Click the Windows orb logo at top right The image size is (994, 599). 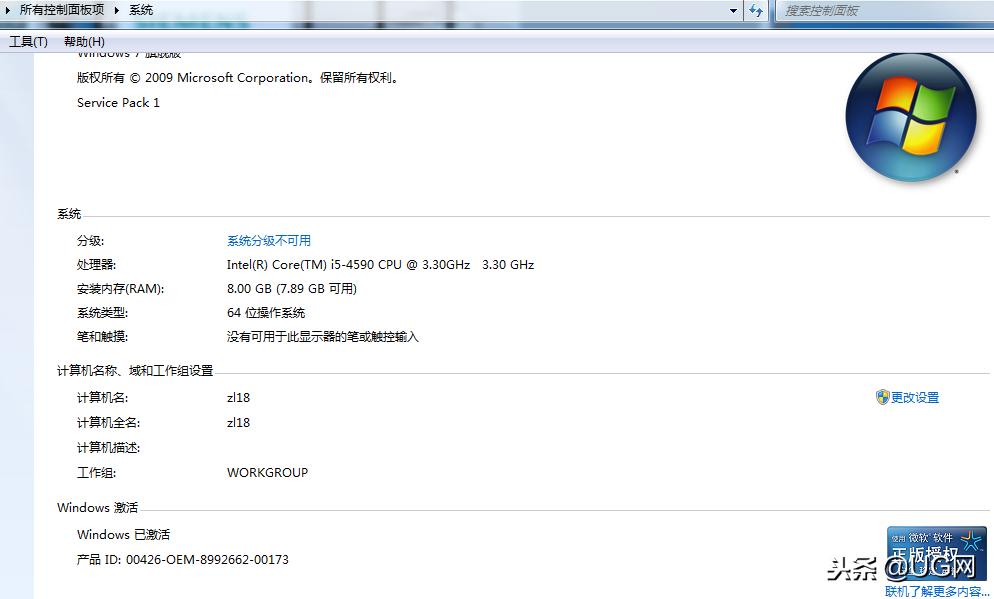(x=910, y=117)
